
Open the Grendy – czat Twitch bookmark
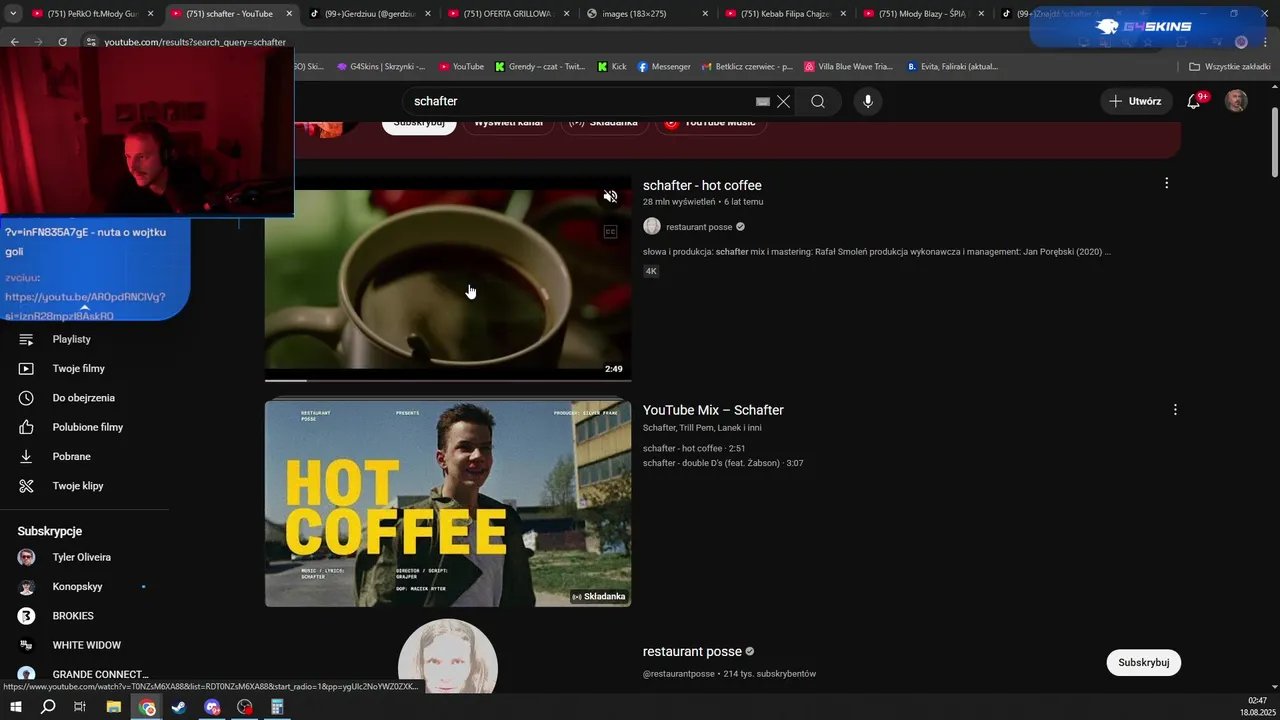(x=540, y=66)
